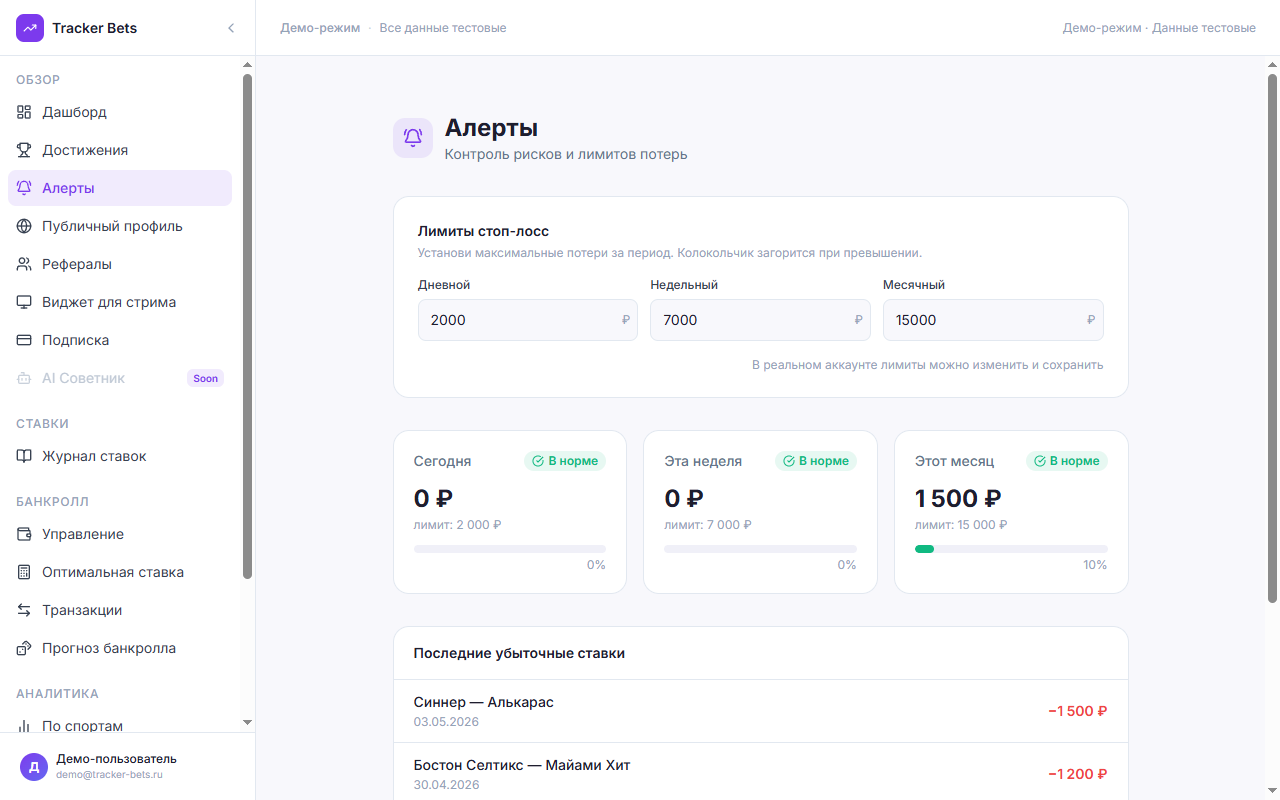The width and height of the screenshot is (1280, 800).
Task: Go to Транзакции
Action: (120, 610)
